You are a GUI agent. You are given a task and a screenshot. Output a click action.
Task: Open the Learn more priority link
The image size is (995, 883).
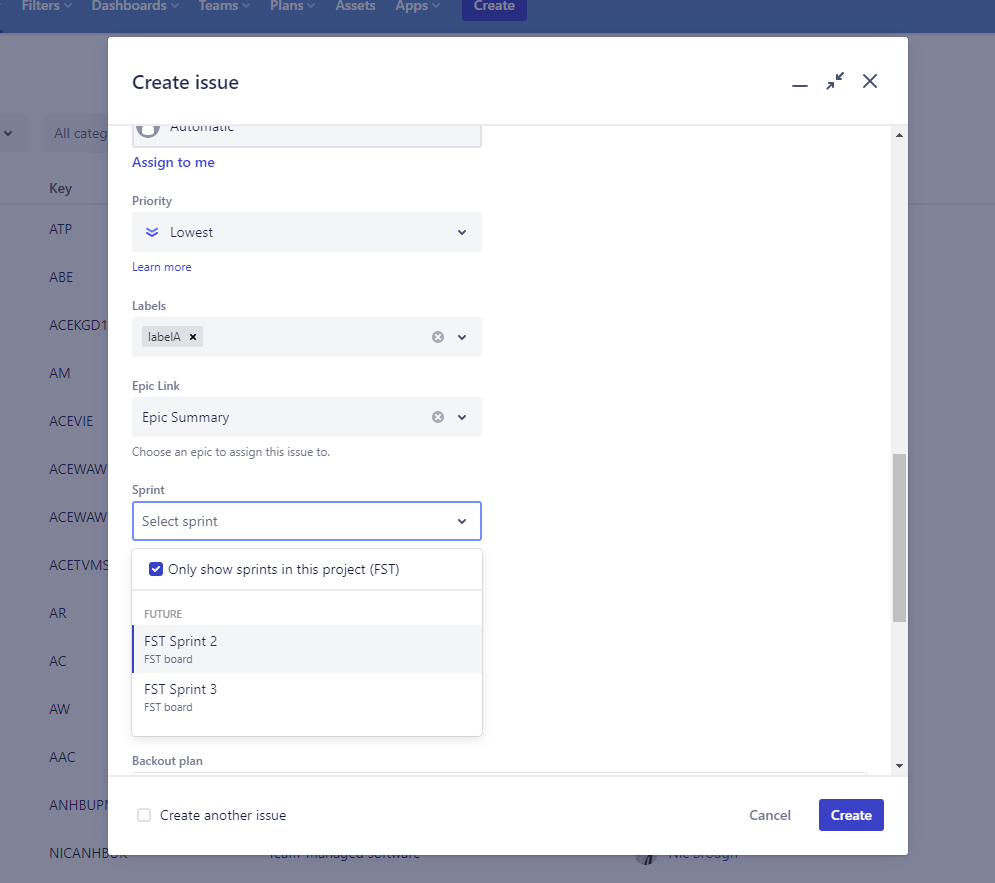162,267
